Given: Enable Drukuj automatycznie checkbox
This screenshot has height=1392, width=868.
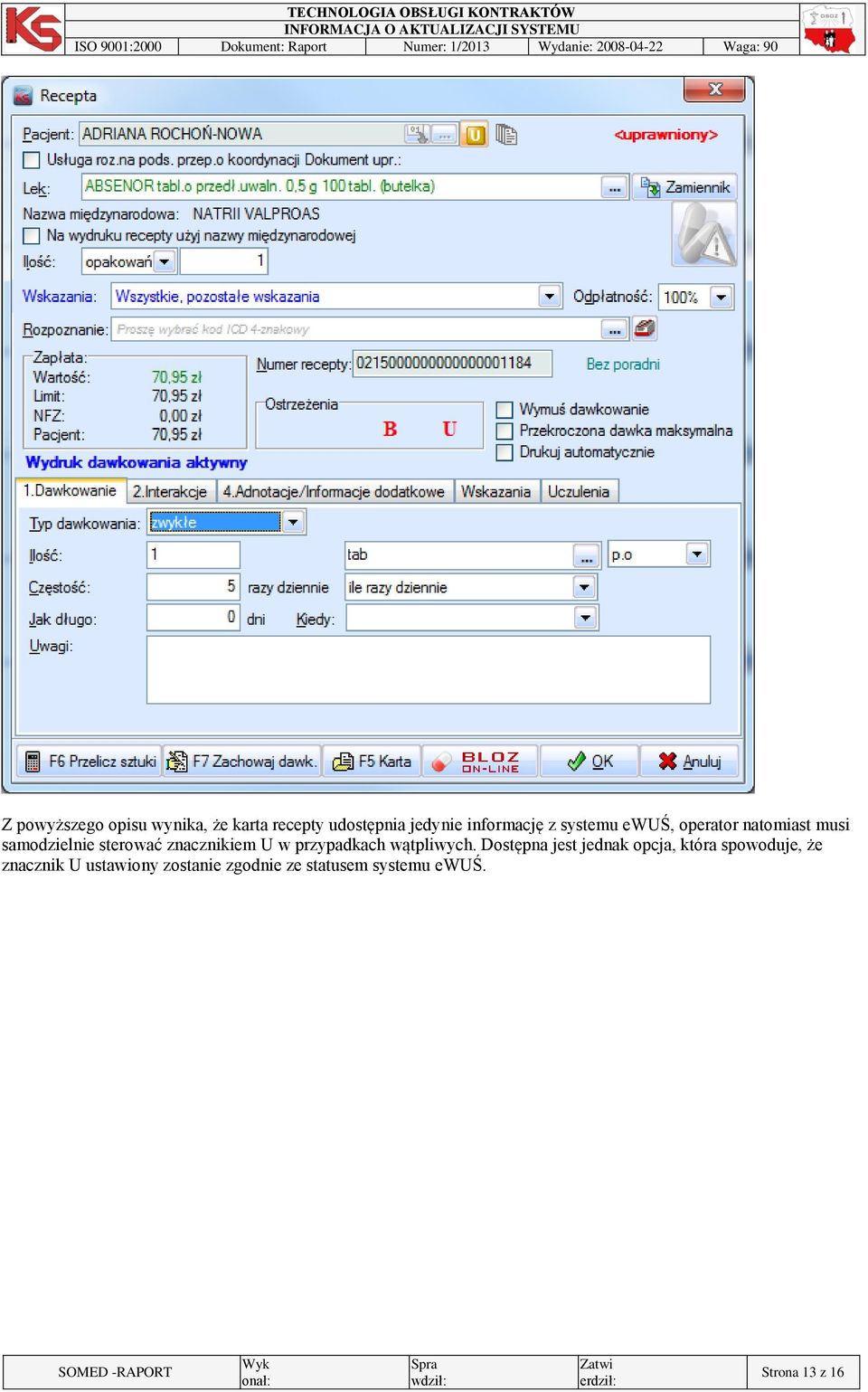Looking at the screenshot, I should point(505,451).
